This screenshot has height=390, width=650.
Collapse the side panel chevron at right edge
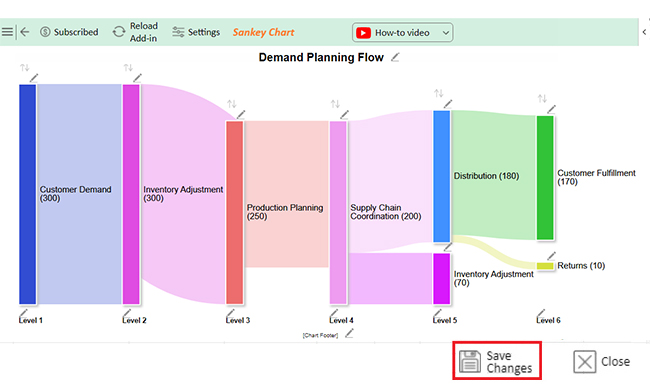[644, 32]
